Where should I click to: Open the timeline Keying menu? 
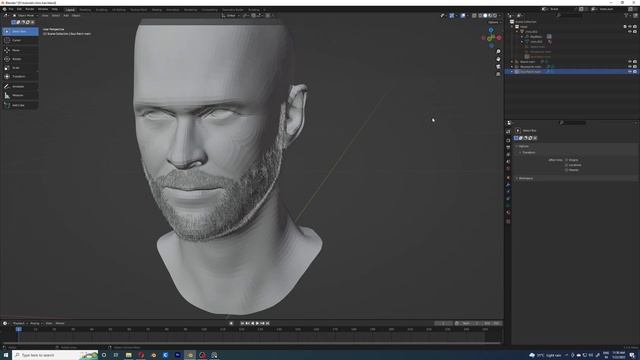[x=35, y=323]
